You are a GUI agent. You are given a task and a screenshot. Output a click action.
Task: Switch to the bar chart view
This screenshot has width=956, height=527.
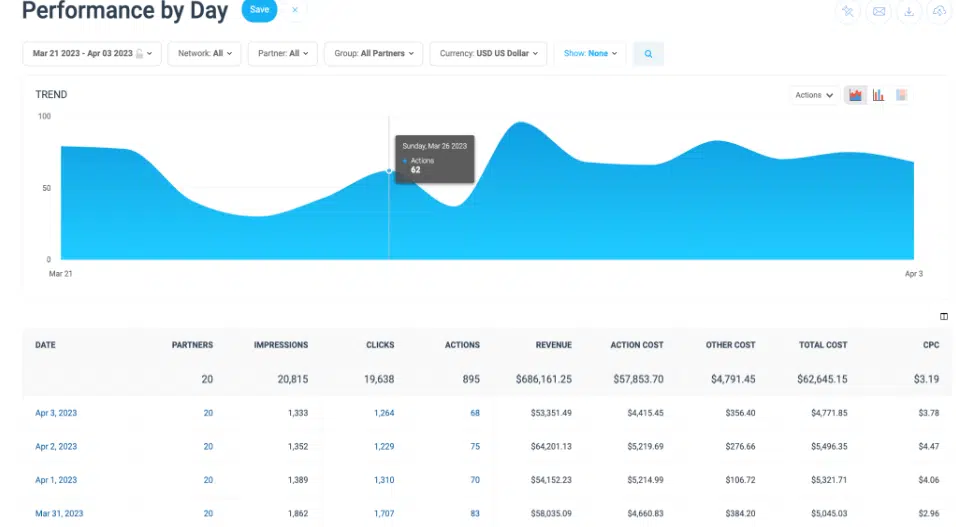[878, 95]
